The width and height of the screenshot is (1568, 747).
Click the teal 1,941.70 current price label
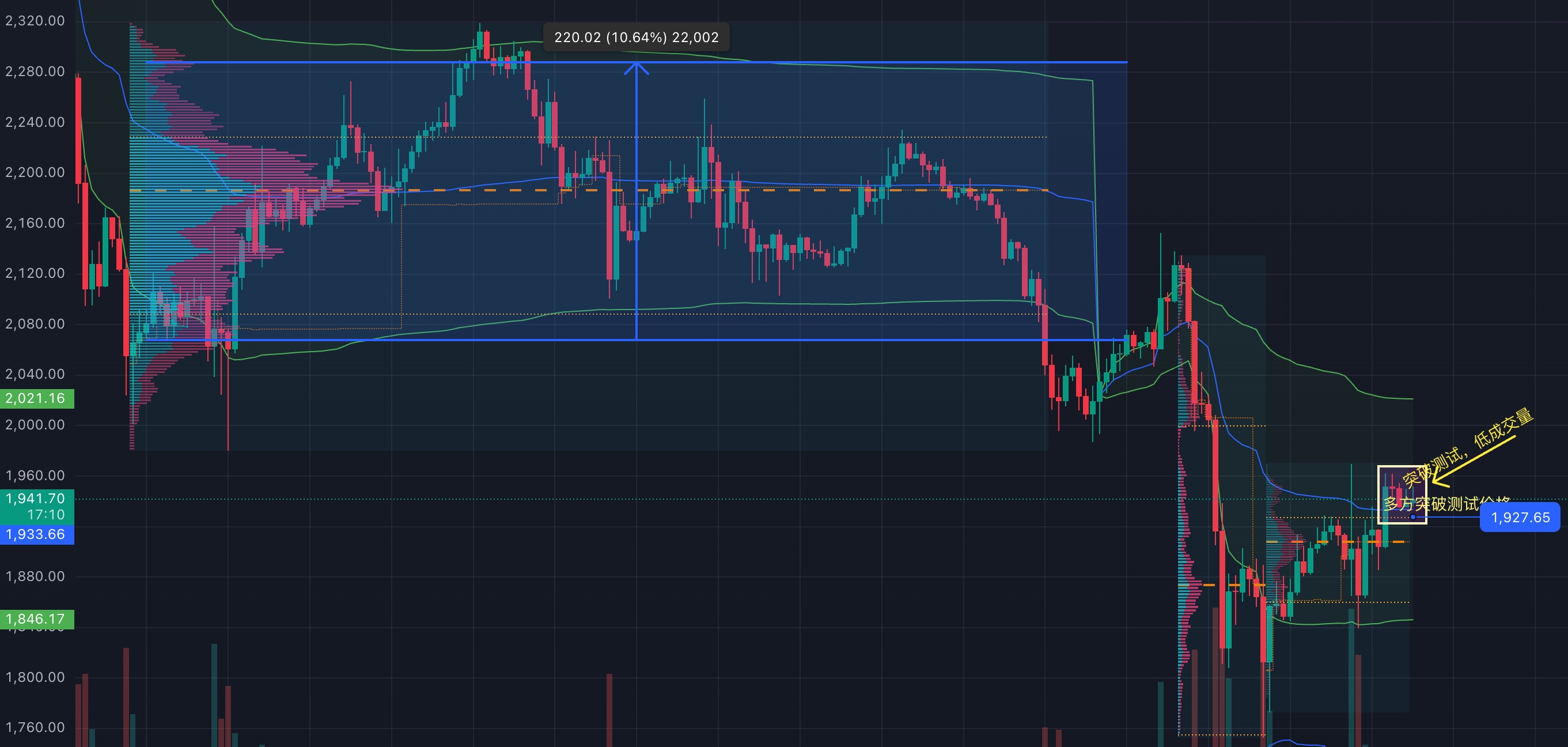coord(36,505)
